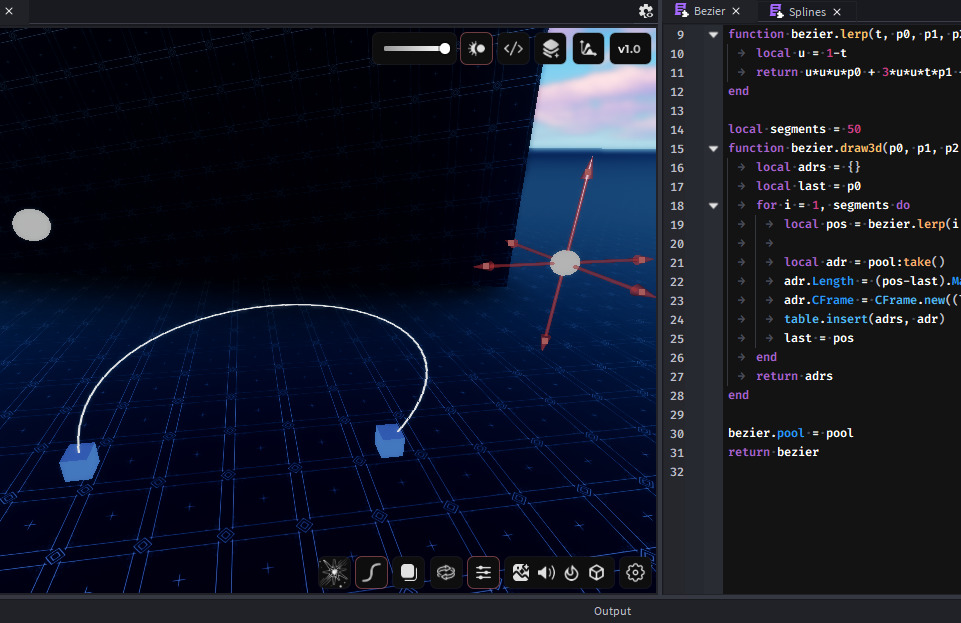961x623 pixels.
Task: Select the shape tool
Action: [408, 572]
